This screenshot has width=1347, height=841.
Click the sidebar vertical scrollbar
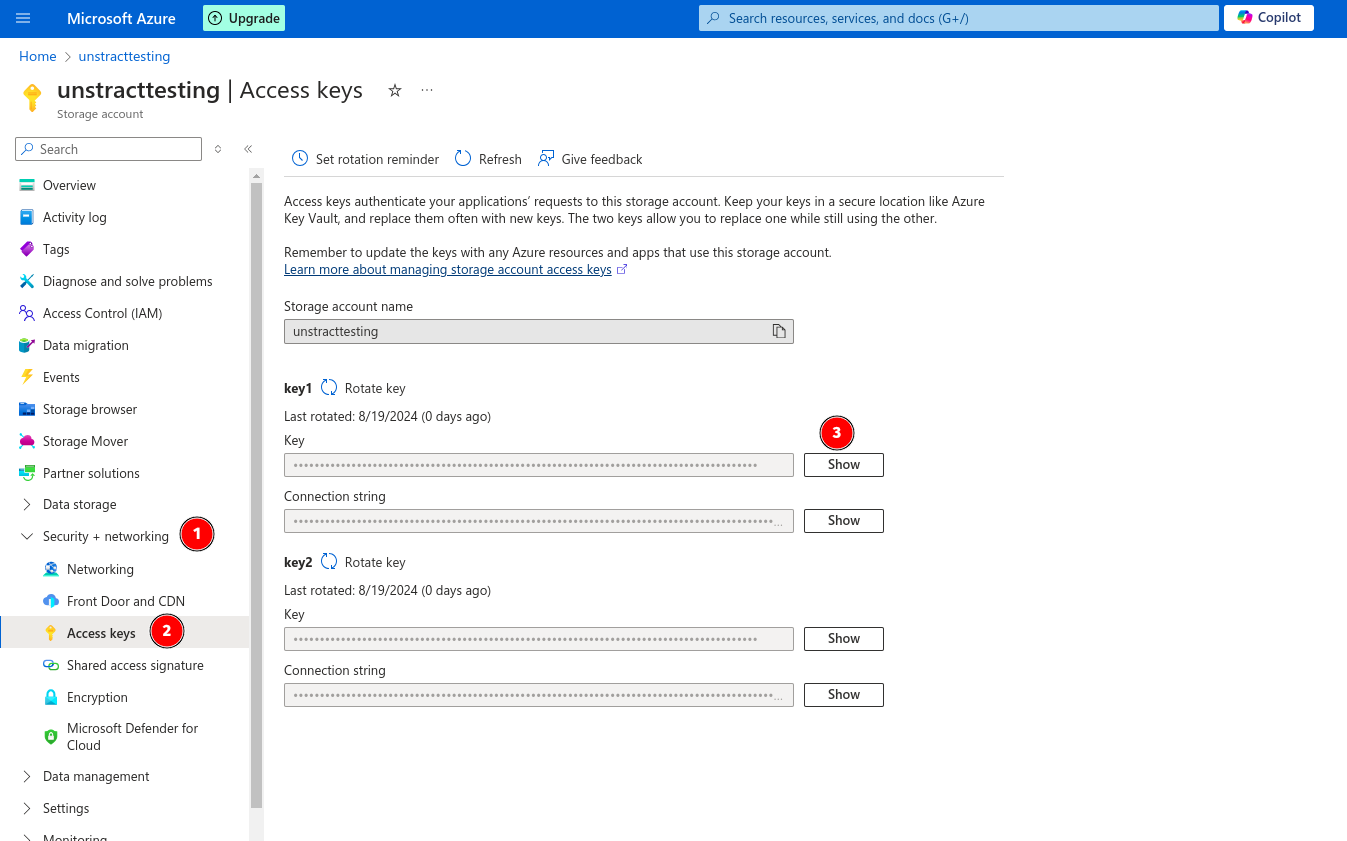(256, 495)
